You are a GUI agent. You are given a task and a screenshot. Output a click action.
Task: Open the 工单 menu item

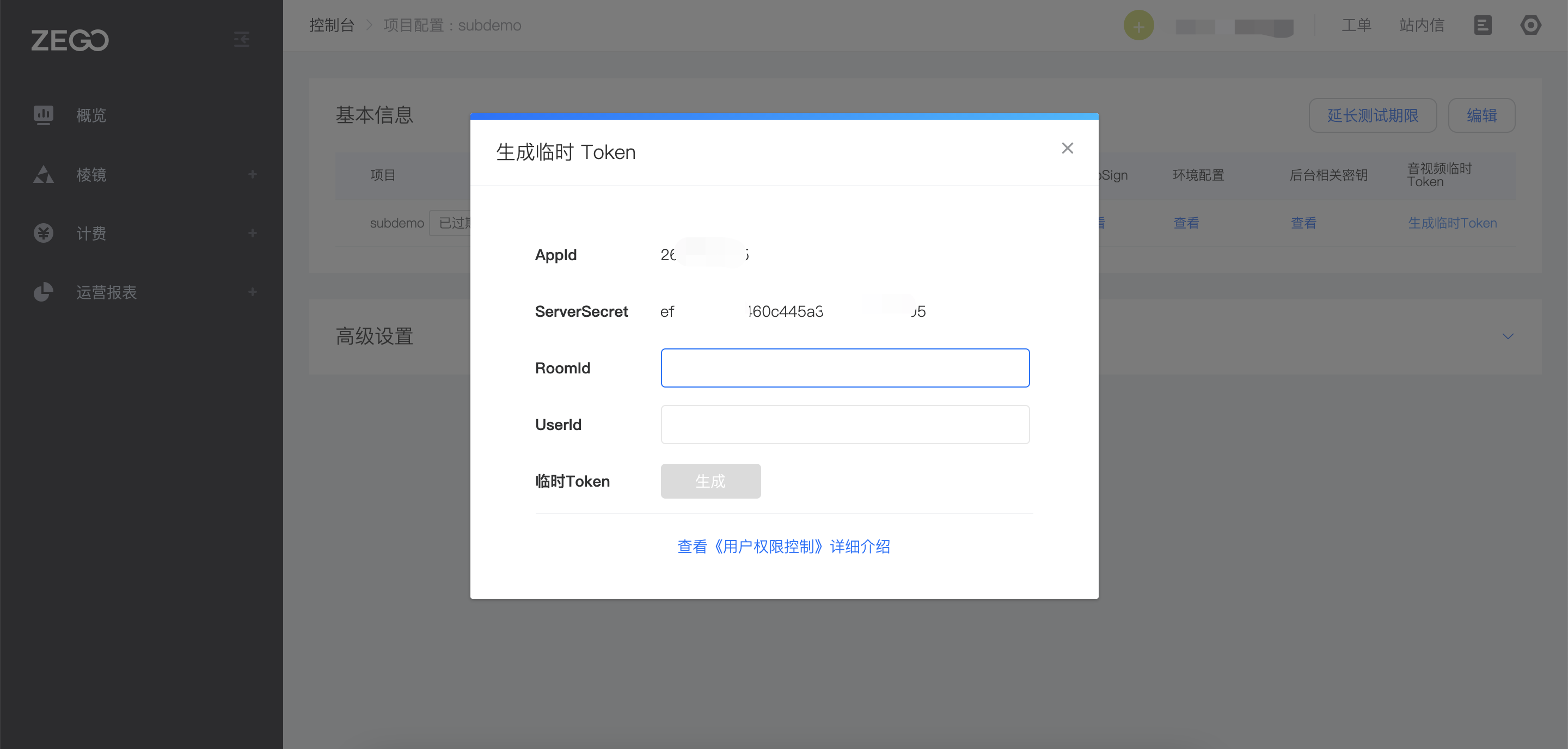tap(1357, 25)
